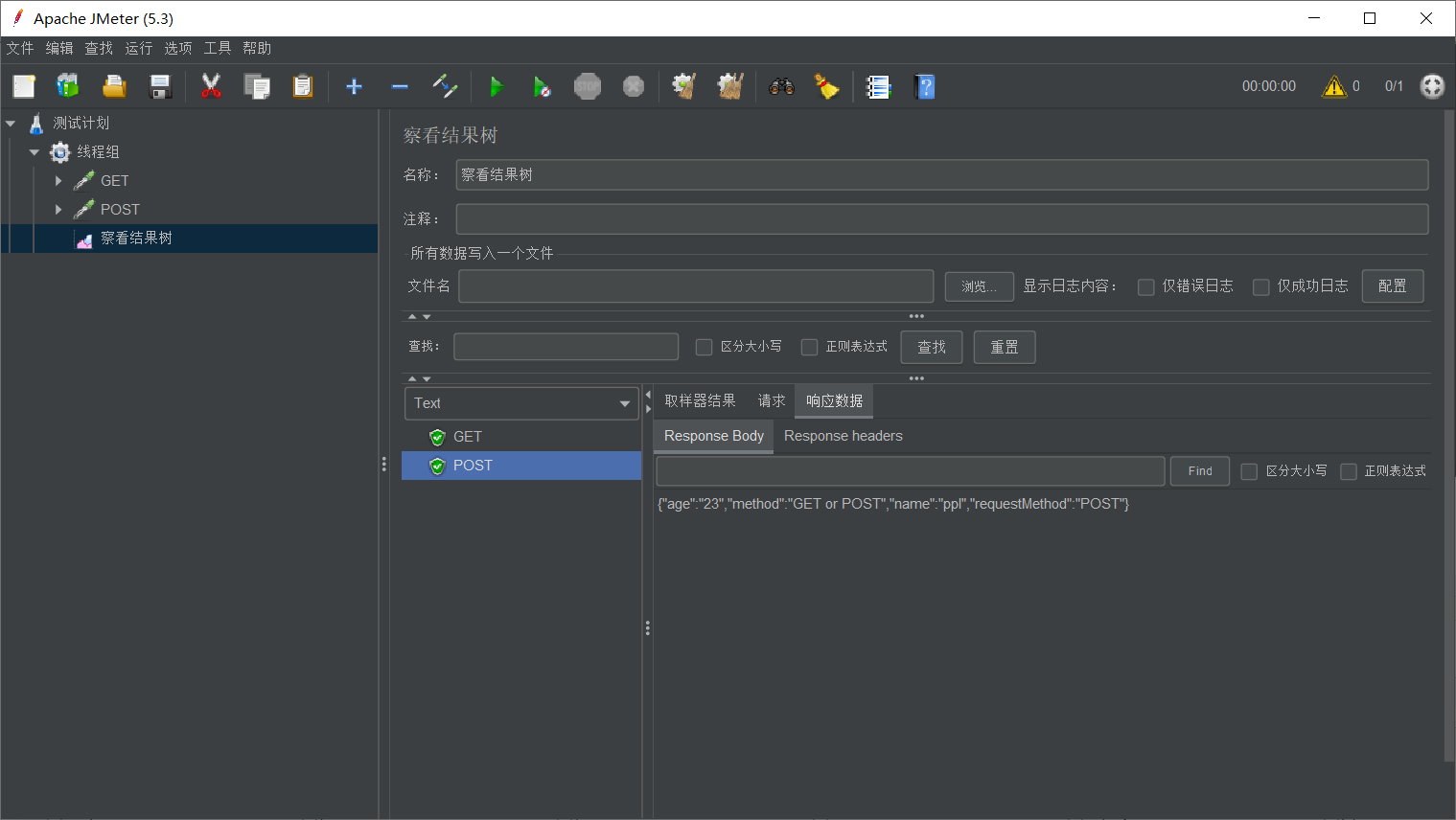Open the Function Helper dialog icon
The height and width of the screenshot is (820, 1456).
coord(878,86)
